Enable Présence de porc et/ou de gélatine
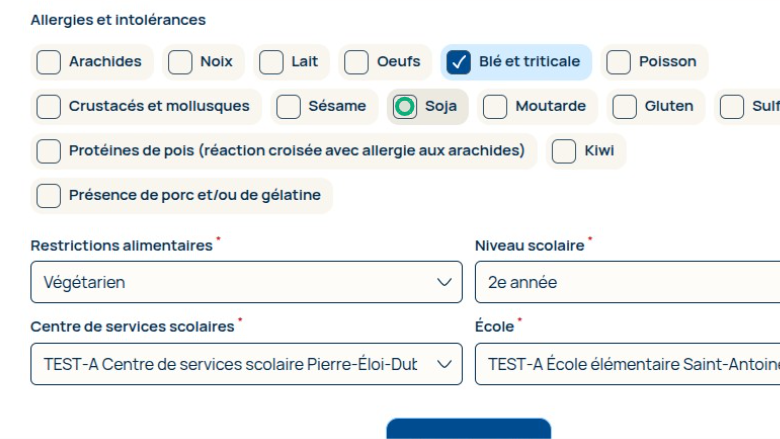The height and width of the screenshot is (439, 780). 49,196
